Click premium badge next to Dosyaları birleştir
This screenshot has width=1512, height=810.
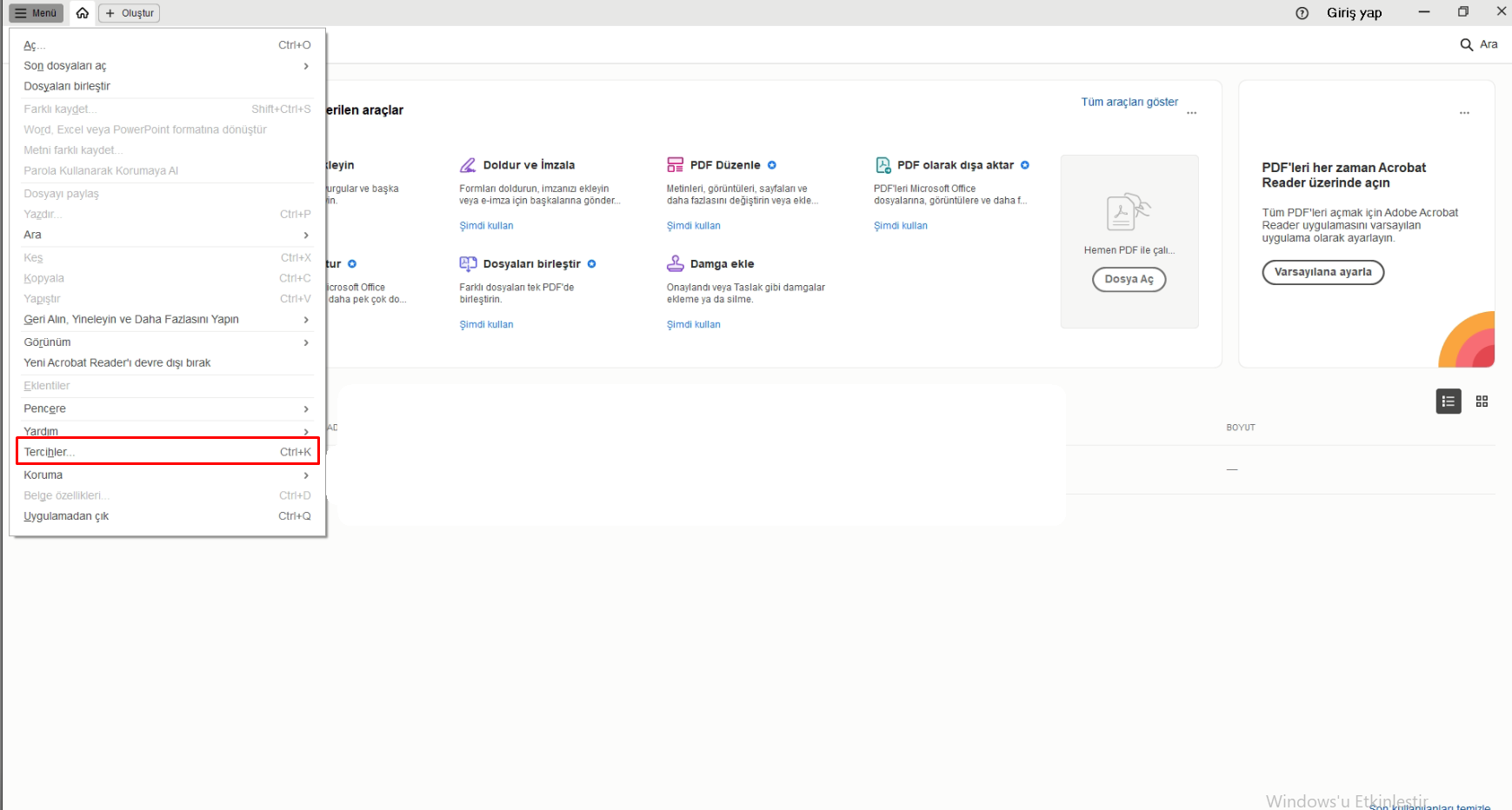click(592, 264)
